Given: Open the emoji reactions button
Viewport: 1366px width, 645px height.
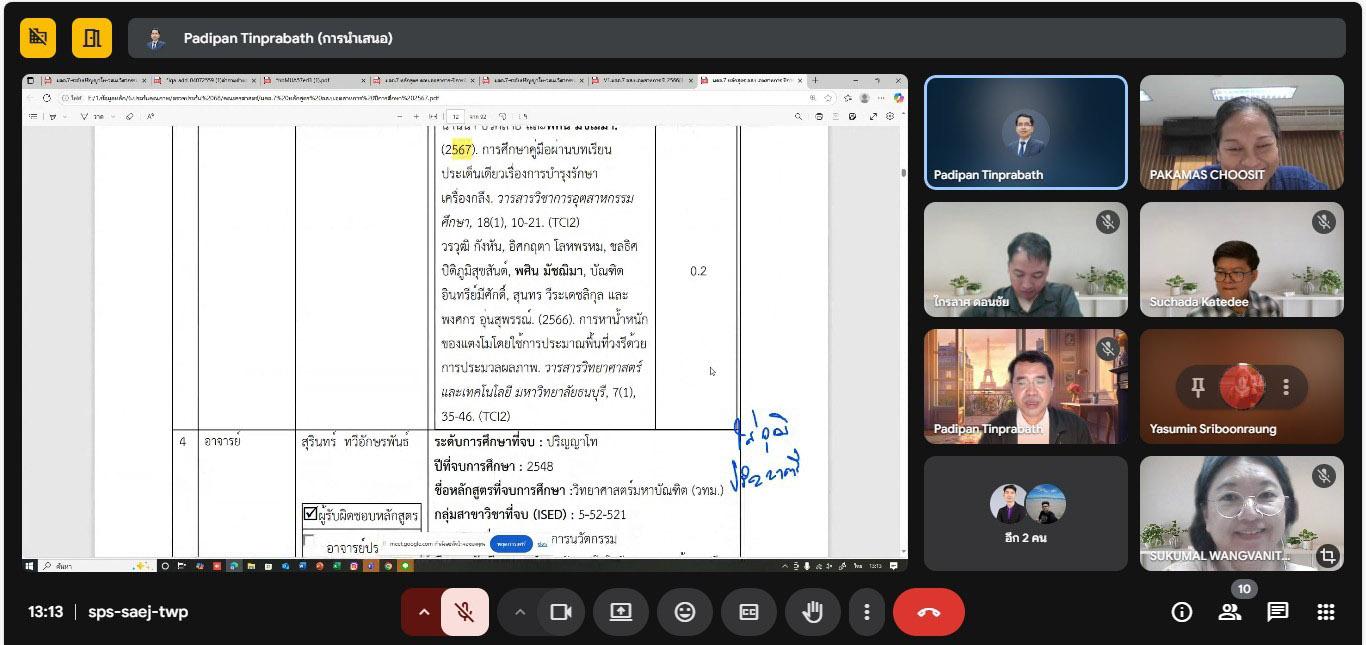Looking at the screenshot, I should 685,612.
